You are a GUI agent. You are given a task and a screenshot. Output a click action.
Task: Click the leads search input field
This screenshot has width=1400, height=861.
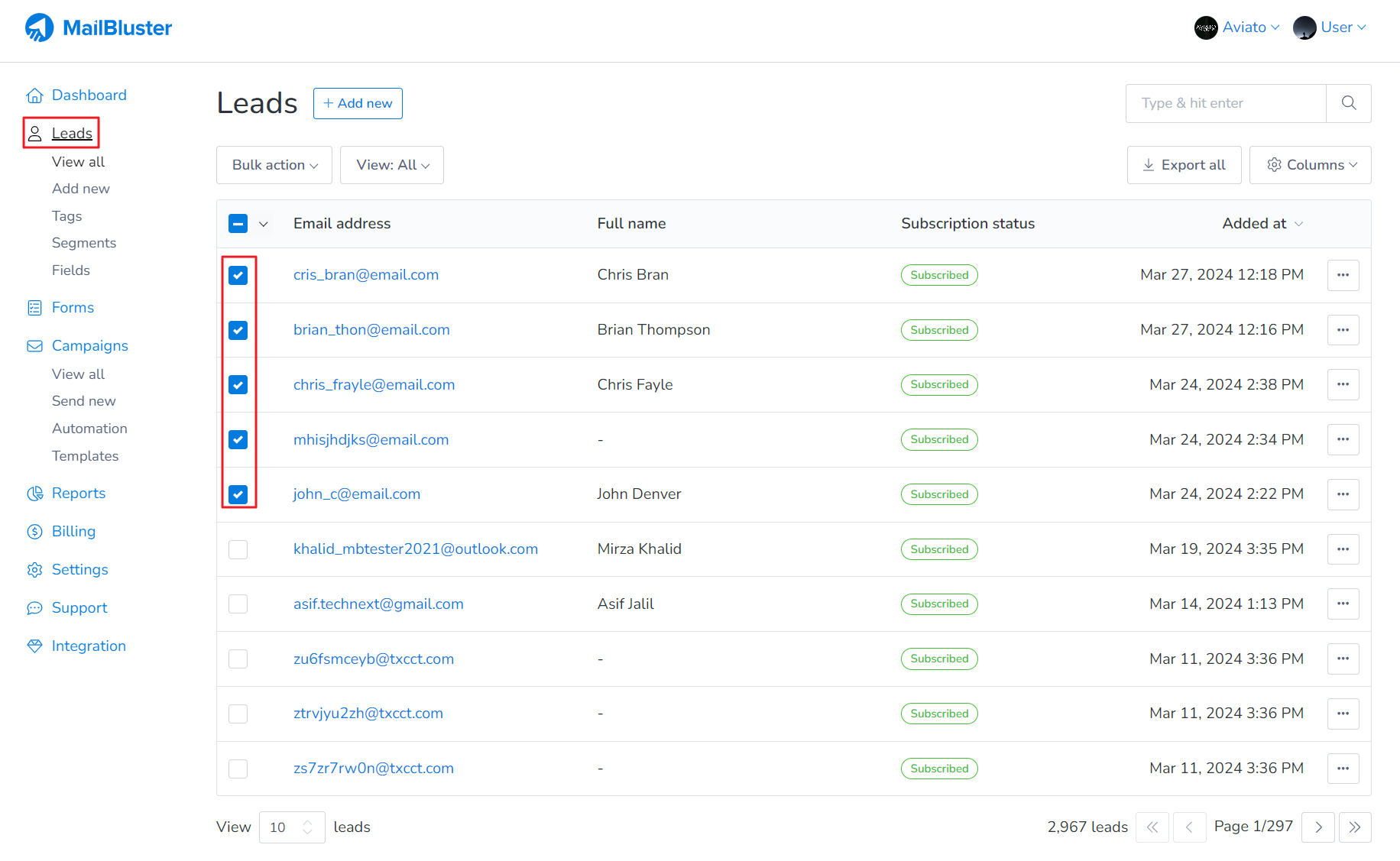1226,103
